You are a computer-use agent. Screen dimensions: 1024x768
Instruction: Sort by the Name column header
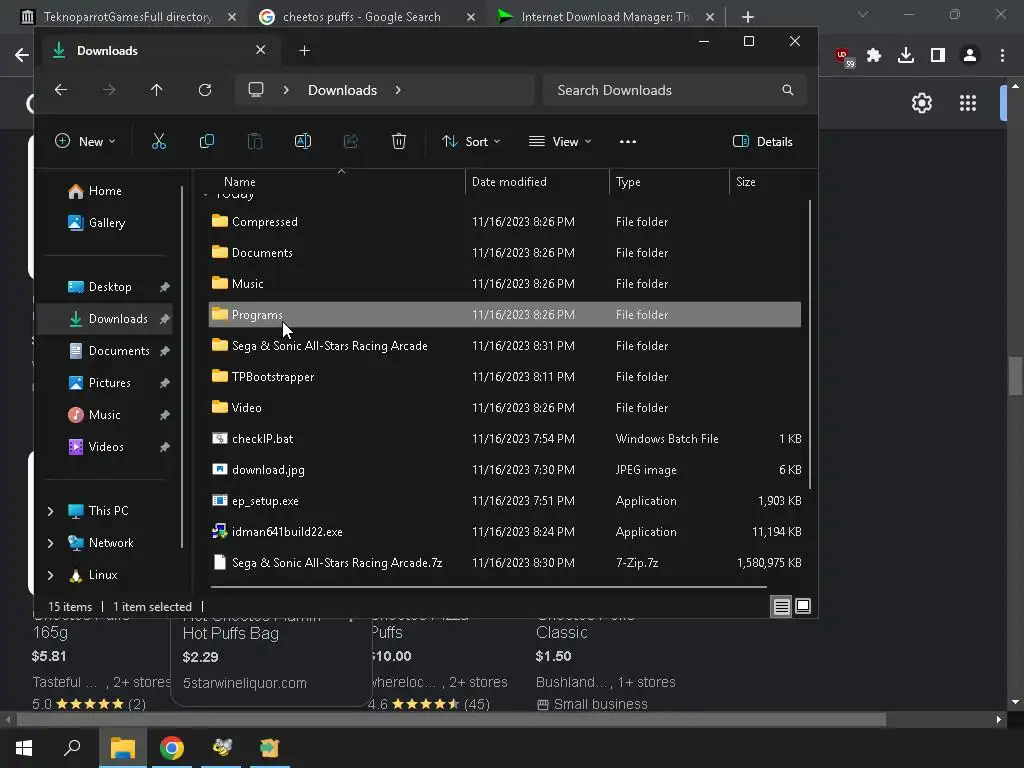point(334,182)
